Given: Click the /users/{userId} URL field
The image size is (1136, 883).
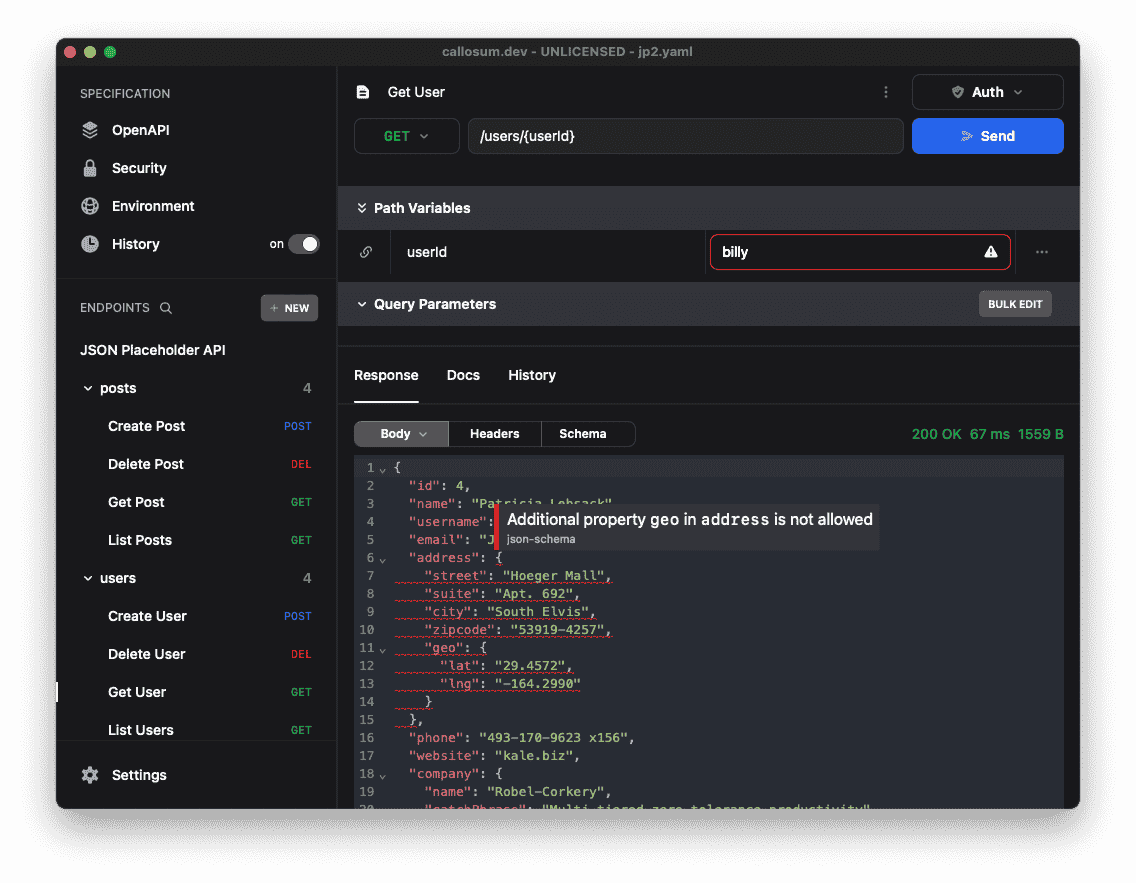Looking at the screenshot, I should point(685,136).
